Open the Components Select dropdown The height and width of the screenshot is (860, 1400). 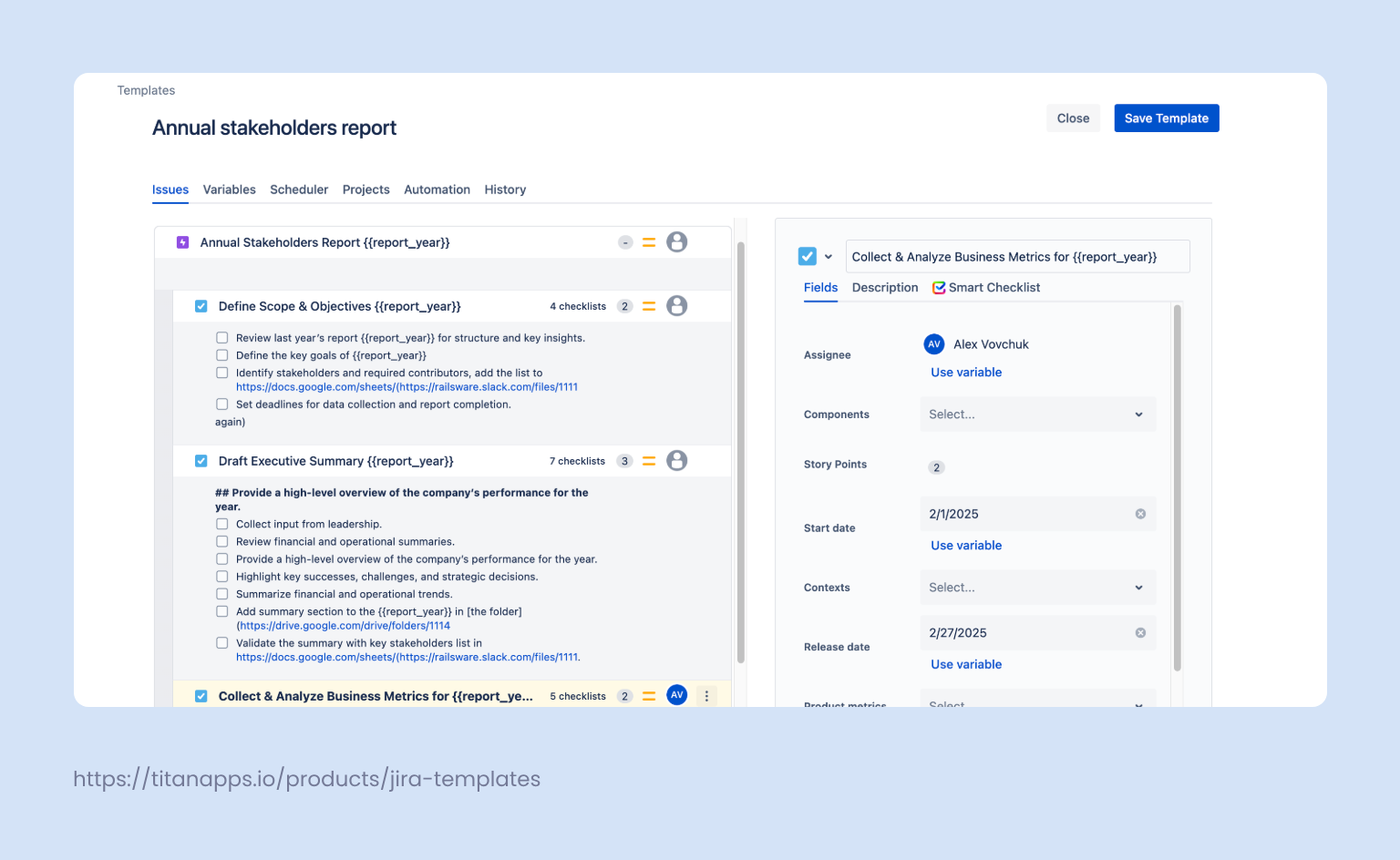click(x=1037, y=414)
